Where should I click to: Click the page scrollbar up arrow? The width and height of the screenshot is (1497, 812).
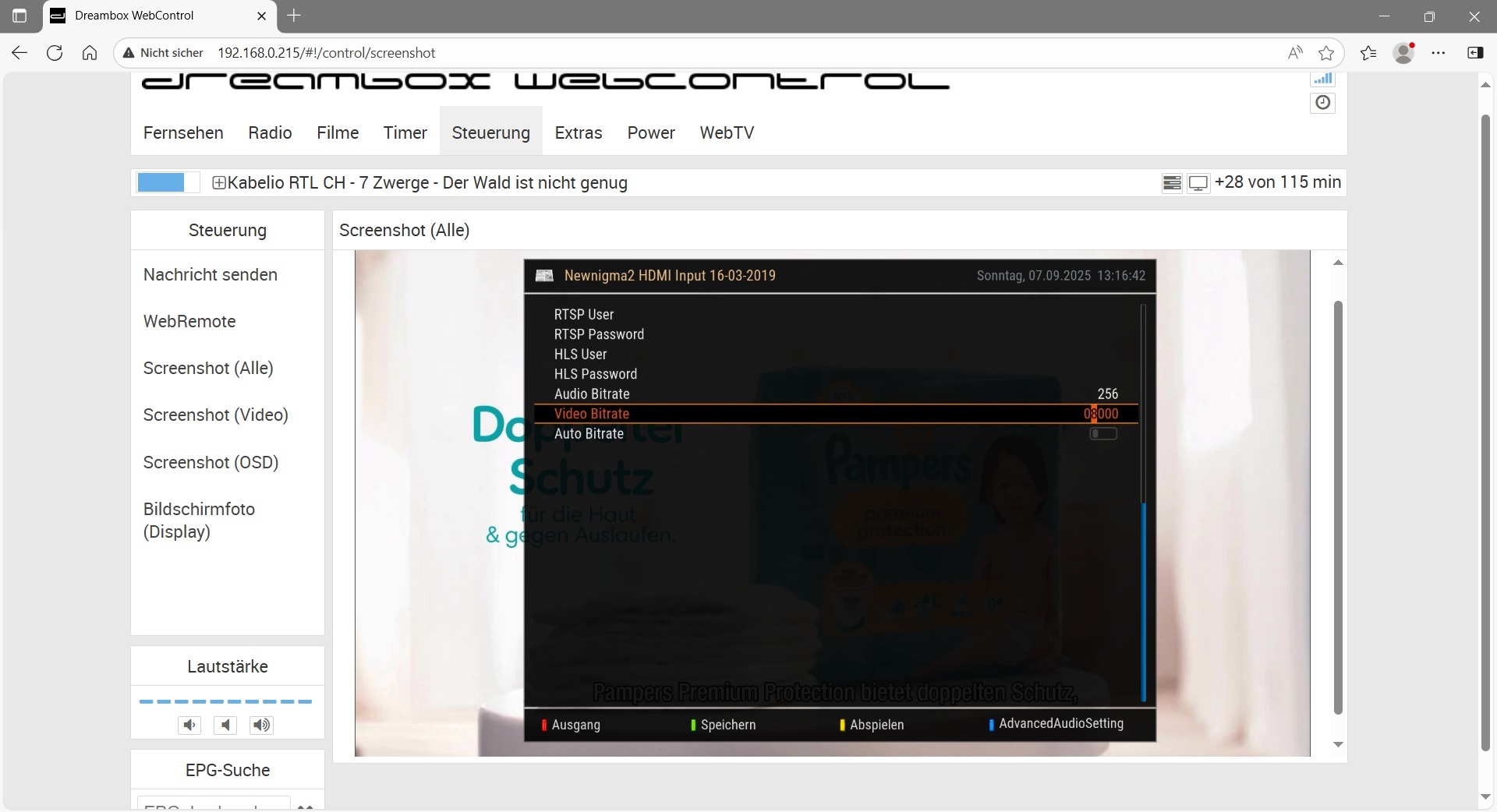(1485, 84)
